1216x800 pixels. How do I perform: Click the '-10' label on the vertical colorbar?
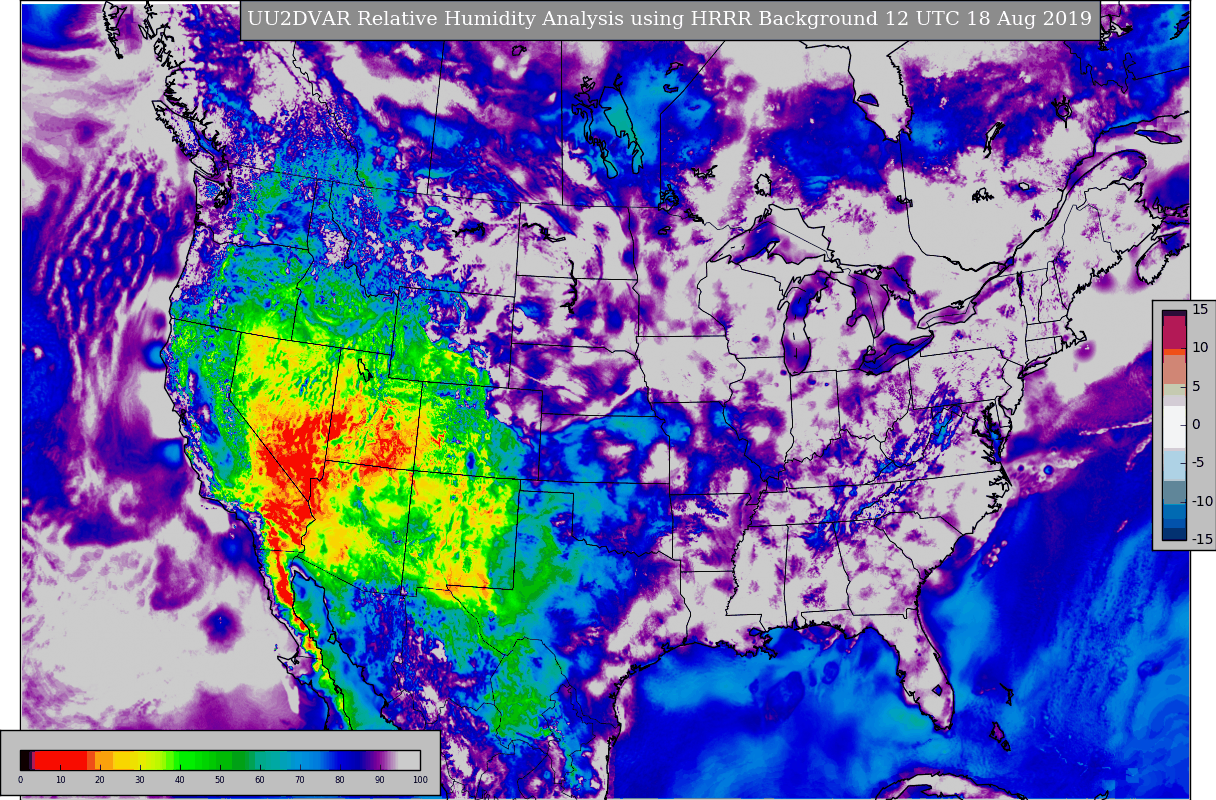click(x=1202, y=501)
